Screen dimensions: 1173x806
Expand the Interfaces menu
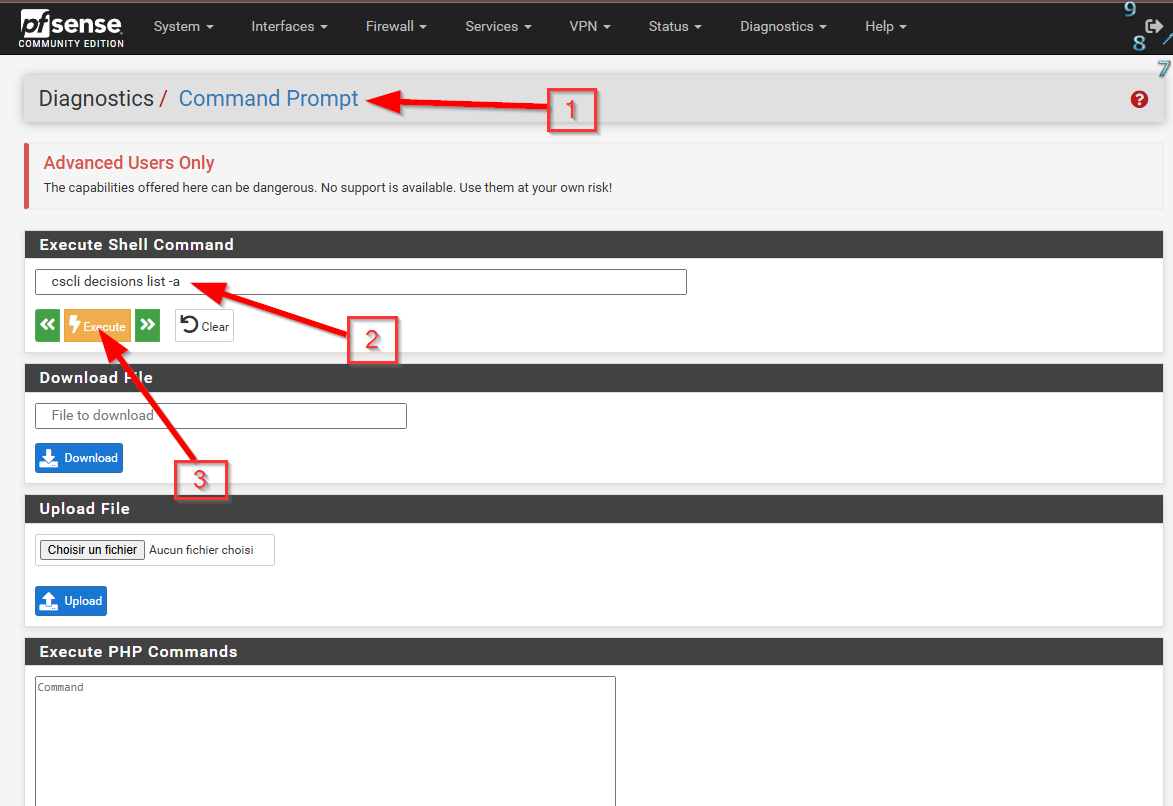(289, 27)
